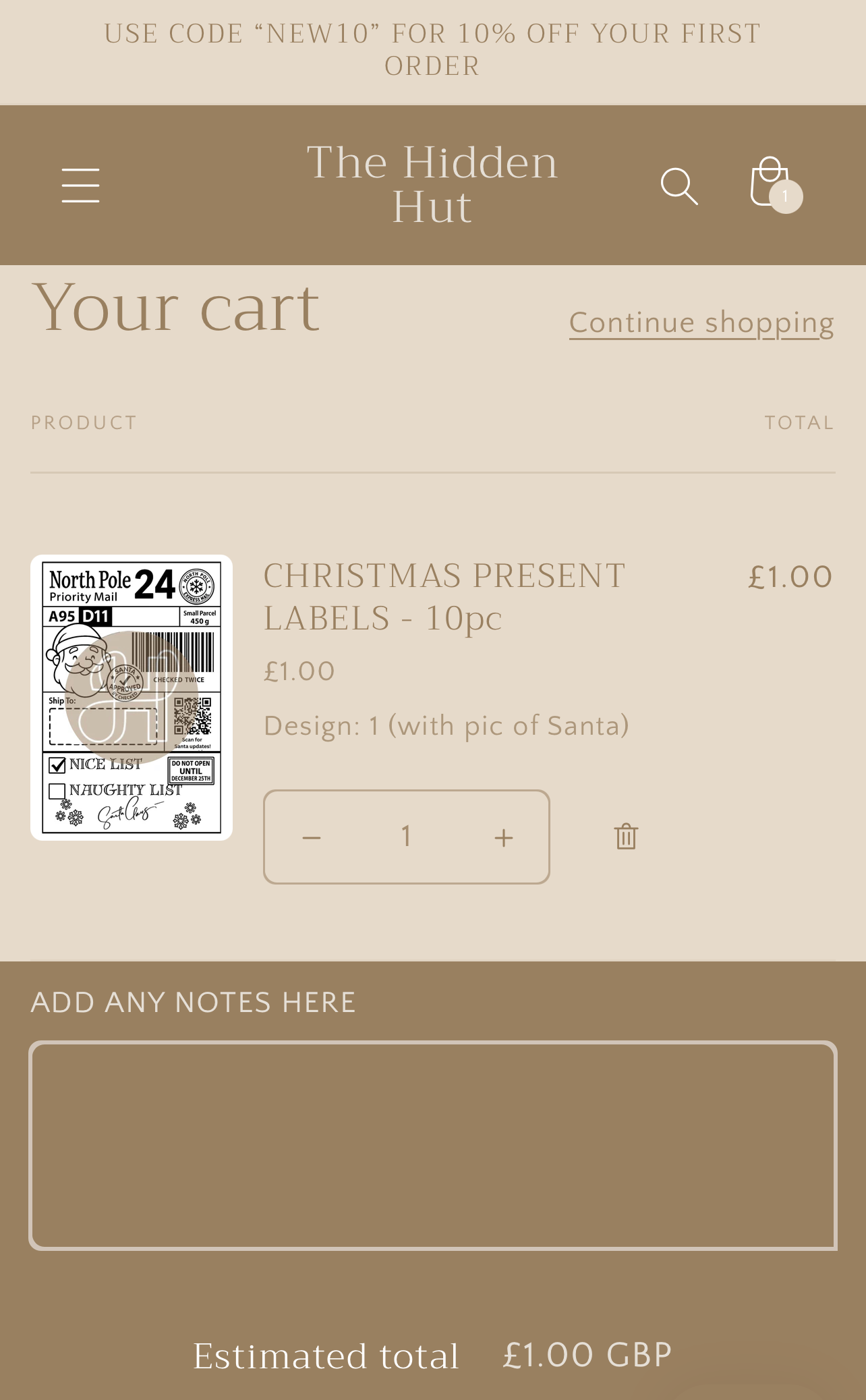Open the Continue shopping link
Viewport: 866px width, 1400px height.
click(x=701, y=322)
